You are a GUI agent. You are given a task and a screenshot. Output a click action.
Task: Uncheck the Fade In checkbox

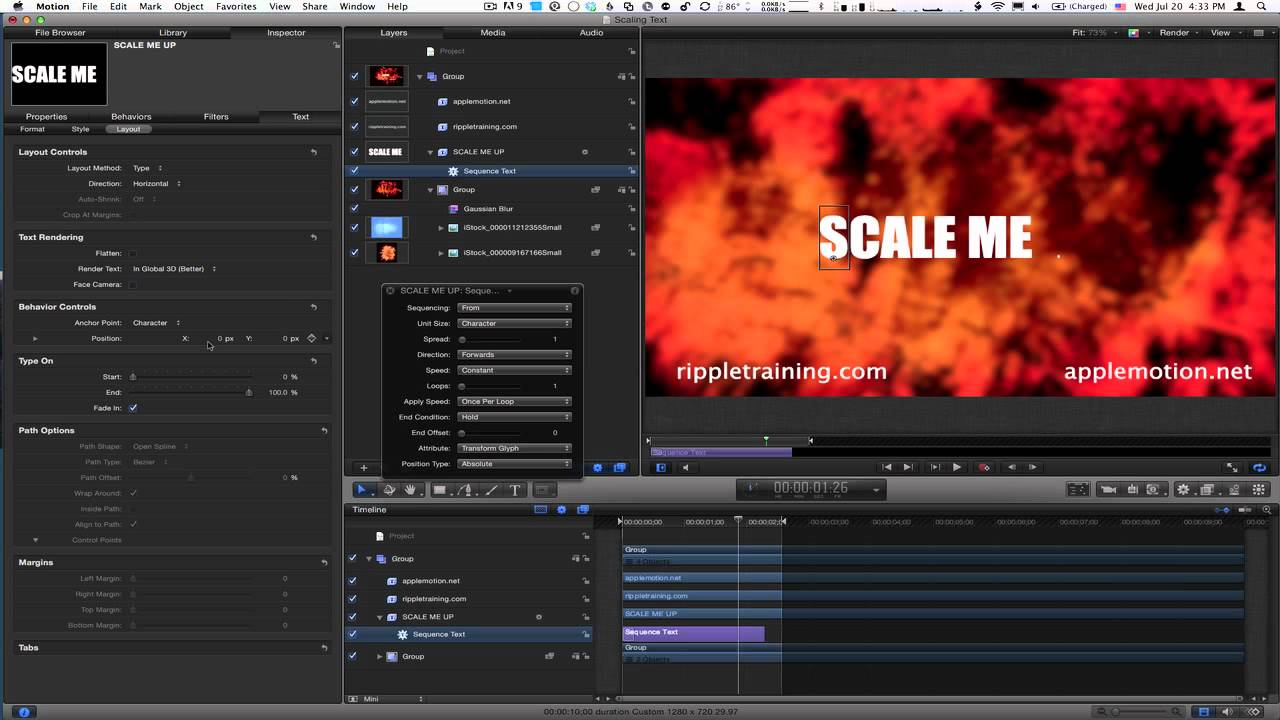(x=133, y=408)
